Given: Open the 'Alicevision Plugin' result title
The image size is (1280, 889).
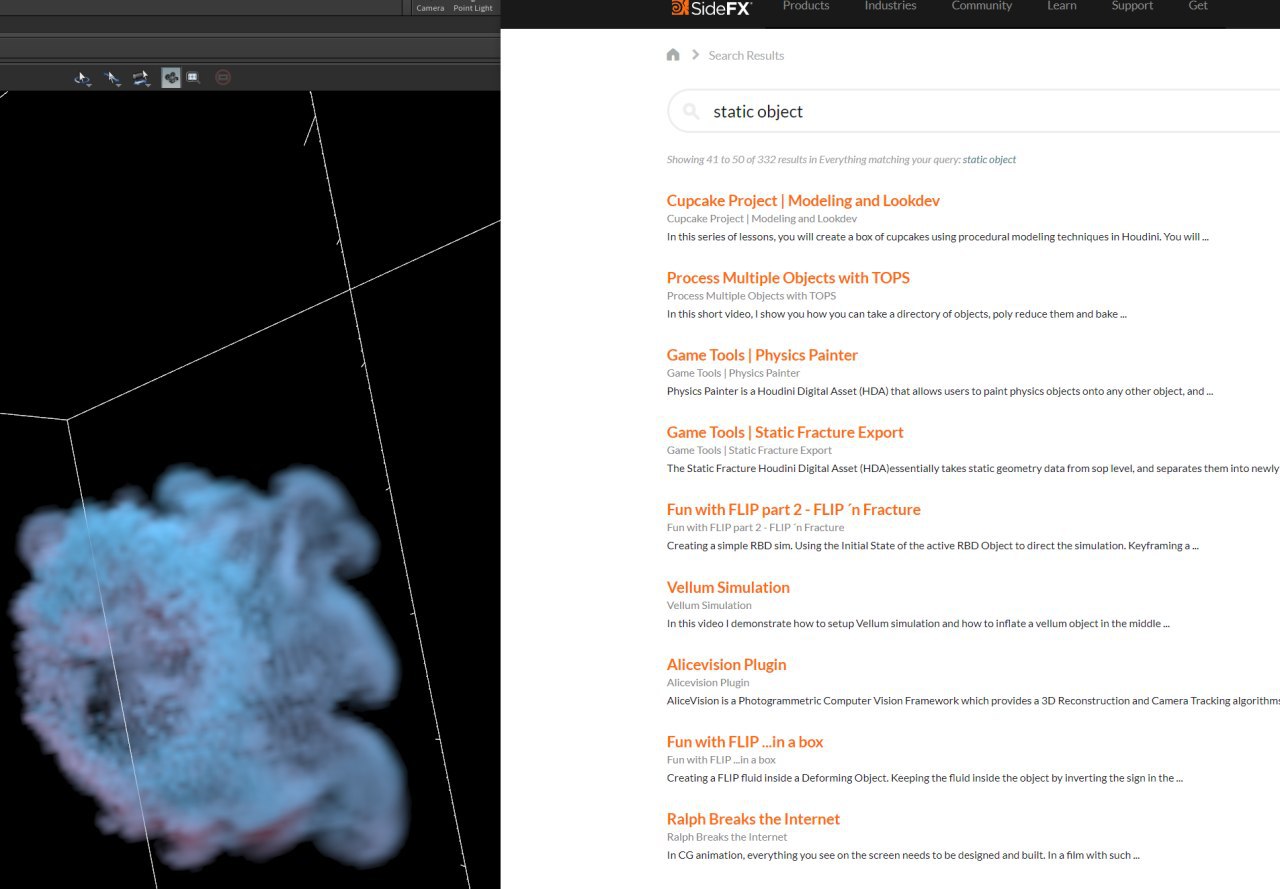Looking at the screenshot, I should (726, 664).
